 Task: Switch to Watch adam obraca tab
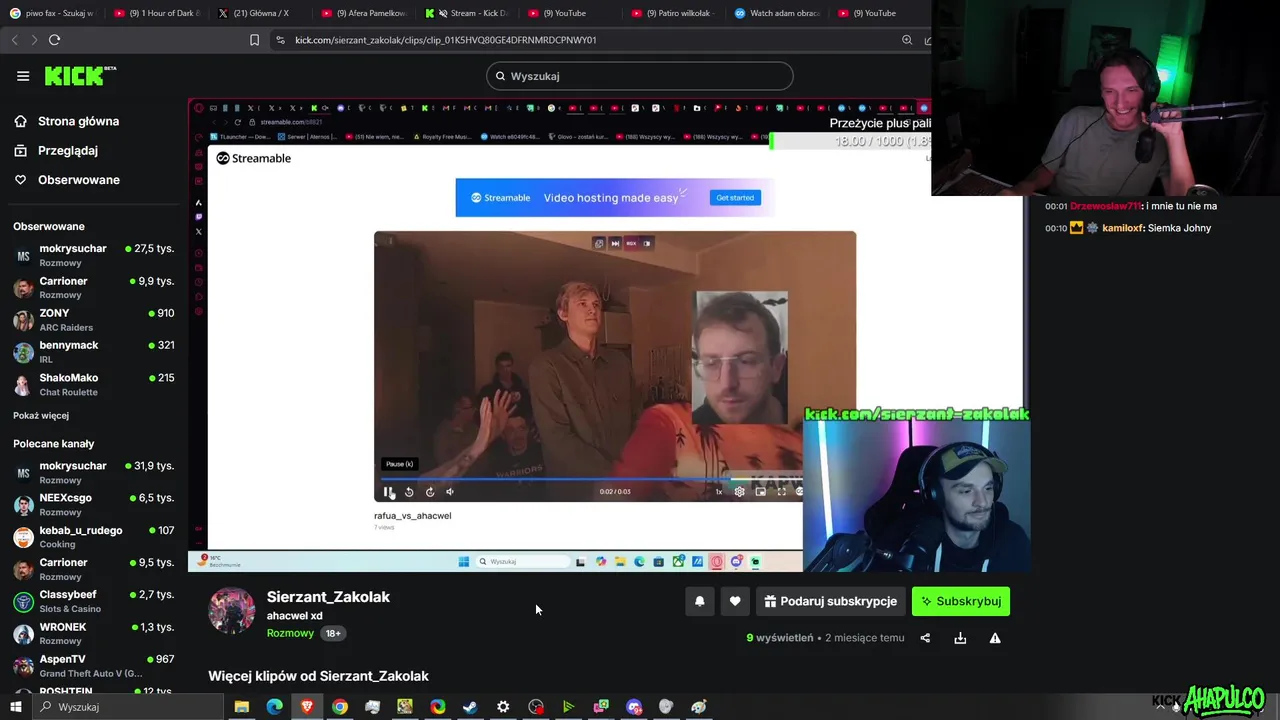pos(777,13)
